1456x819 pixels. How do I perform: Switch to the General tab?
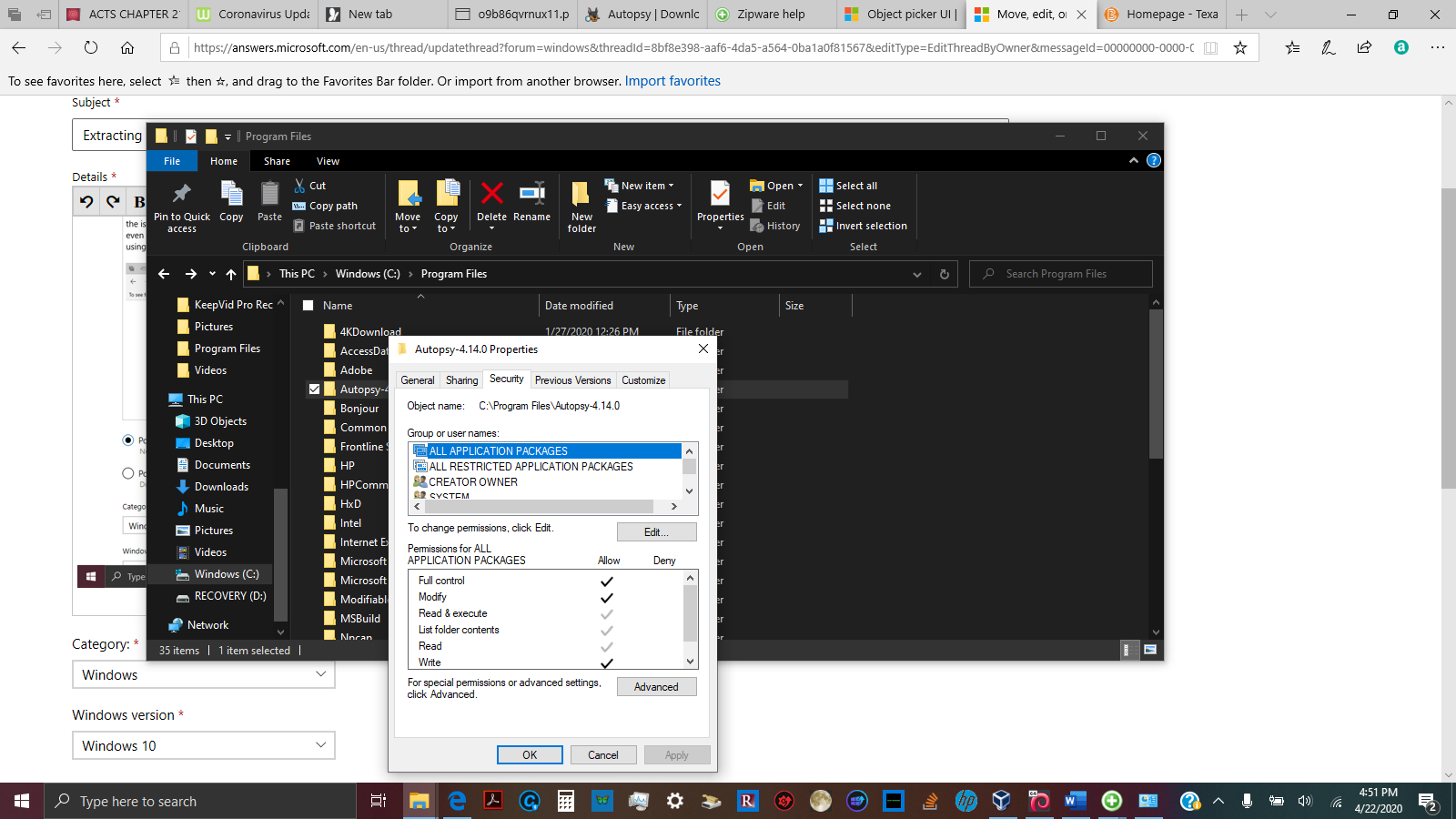click(x=418, y=380)
